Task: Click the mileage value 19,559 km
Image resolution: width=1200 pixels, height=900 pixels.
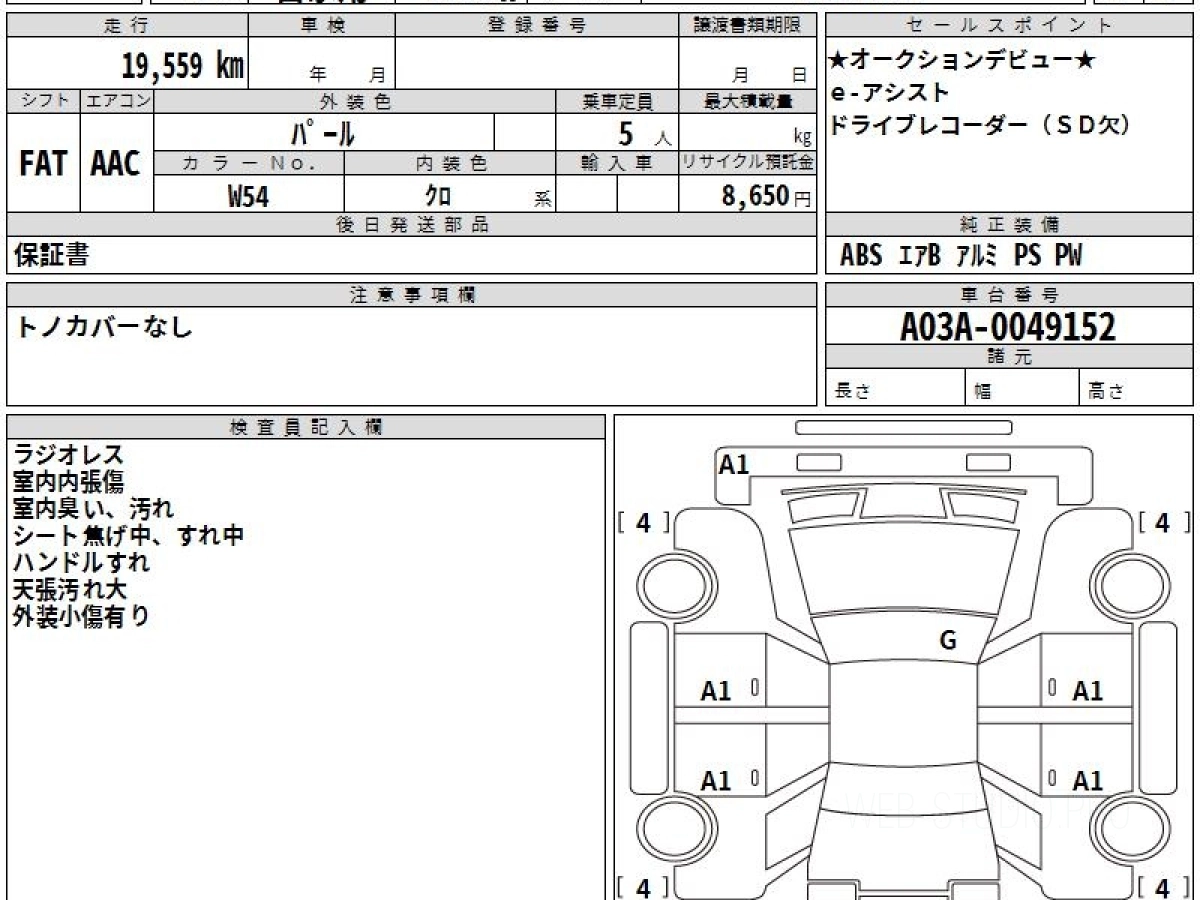Action: [182, 66]
